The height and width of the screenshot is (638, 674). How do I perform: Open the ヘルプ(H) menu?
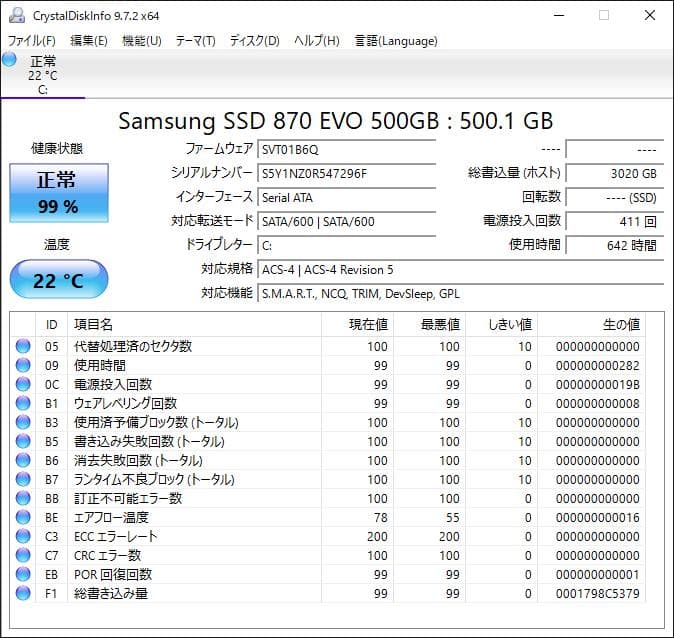[317, 41]
